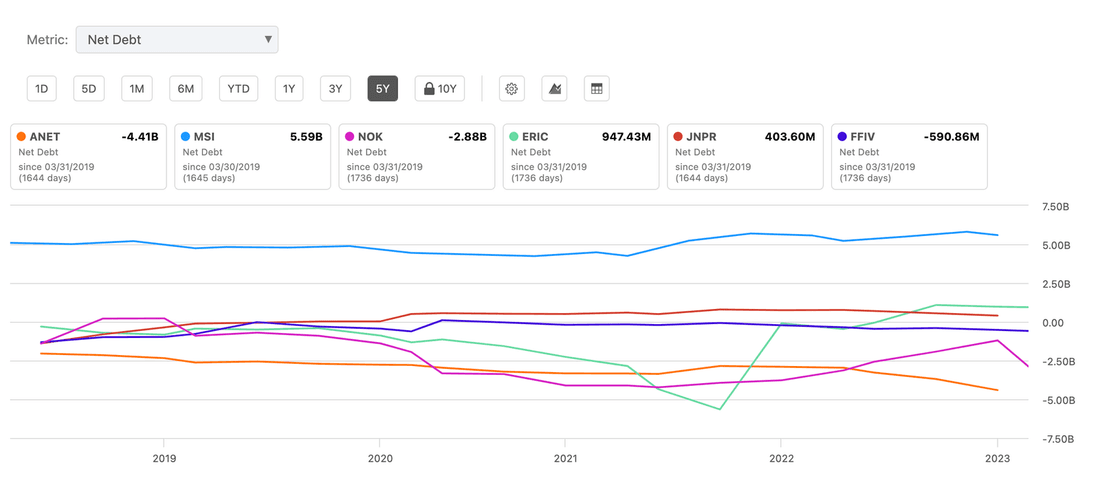Click the orange ANET line end point

998,390
